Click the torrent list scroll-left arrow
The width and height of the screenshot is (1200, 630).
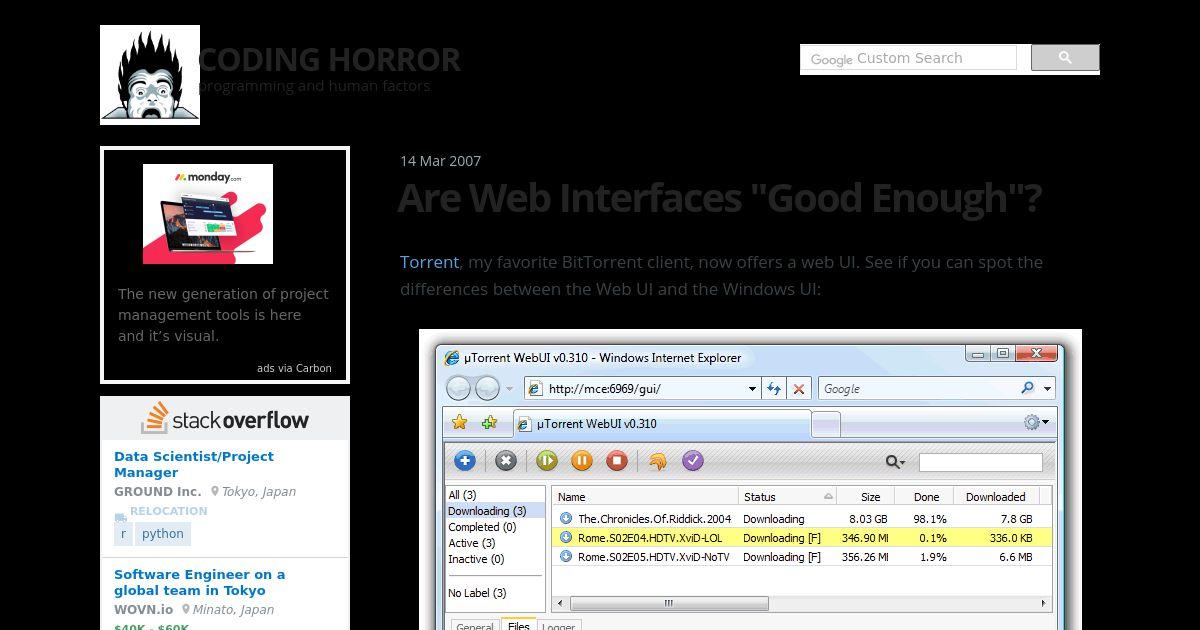559,604
